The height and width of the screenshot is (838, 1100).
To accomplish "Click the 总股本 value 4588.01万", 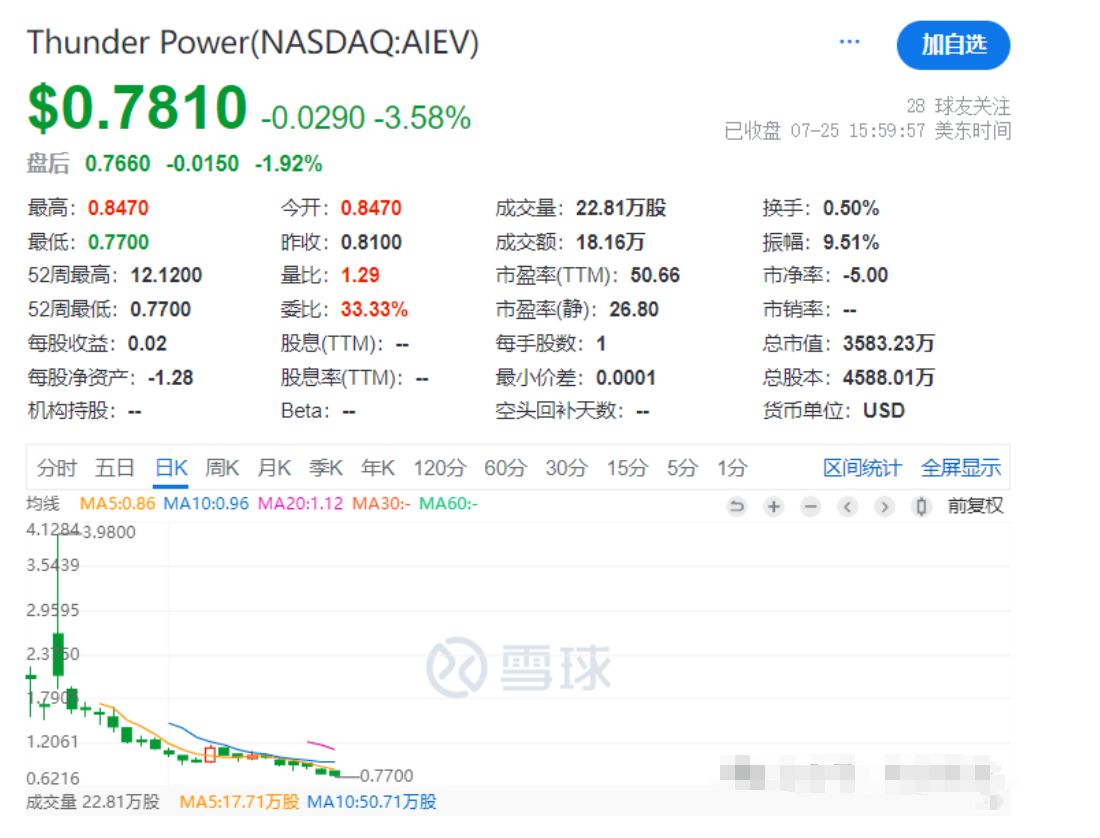I will pyautogui.click(x=889, y=377).
